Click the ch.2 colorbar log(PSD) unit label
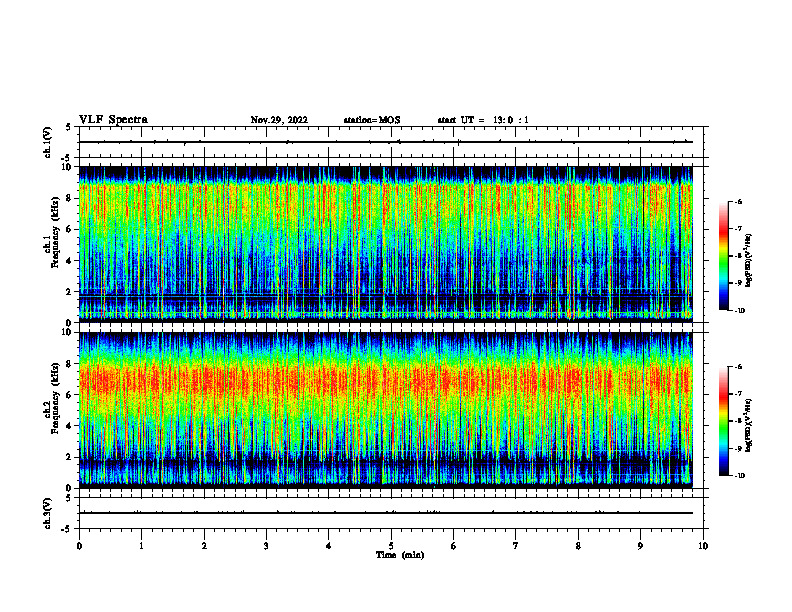 click(749, 426)
